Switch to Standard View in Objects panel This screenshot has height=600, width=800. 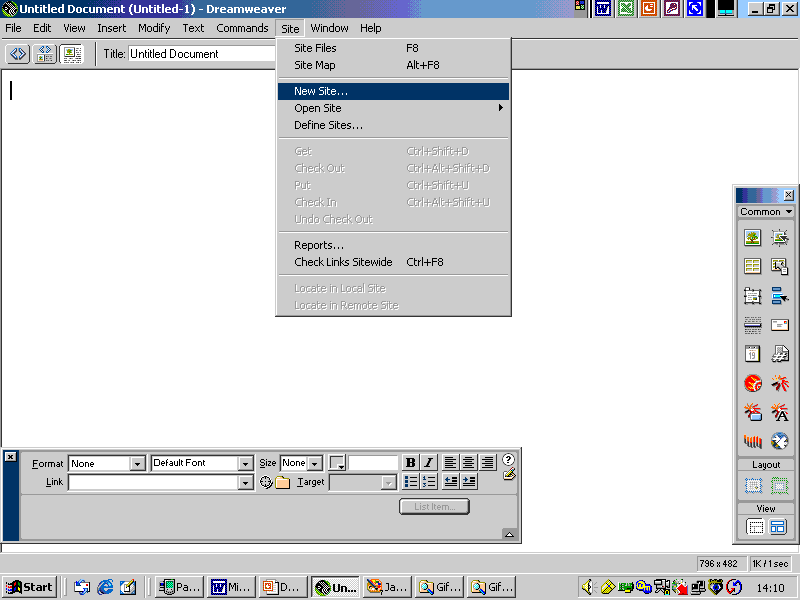click(x=755, y=526)
